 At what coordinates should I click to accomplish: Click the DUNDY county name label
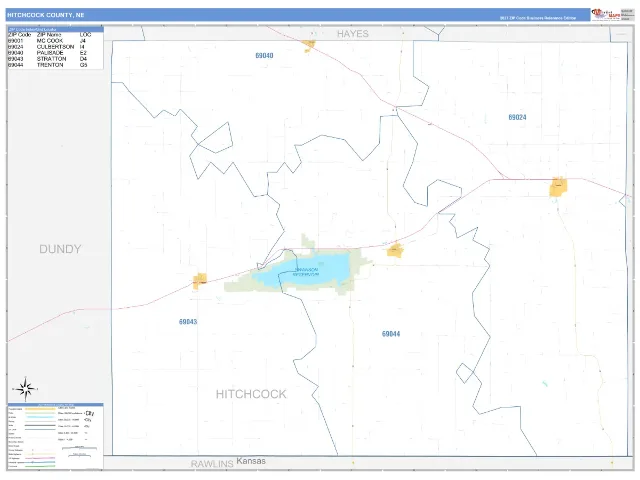pos(60,249)
